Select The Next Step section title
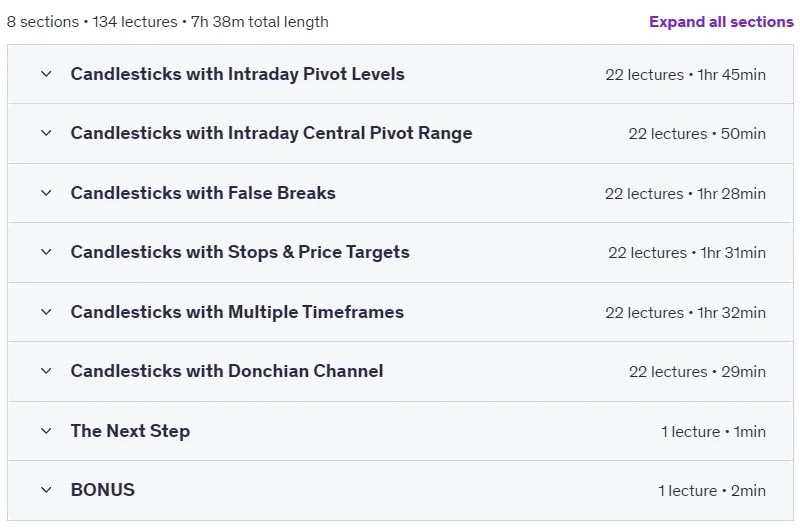800x532 pixels. (130, 431)
